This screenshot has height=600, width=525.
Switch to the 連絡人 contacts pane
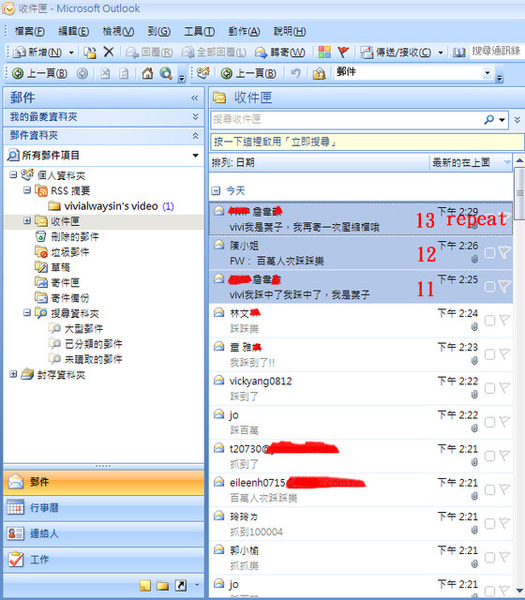tap(104, 534)
